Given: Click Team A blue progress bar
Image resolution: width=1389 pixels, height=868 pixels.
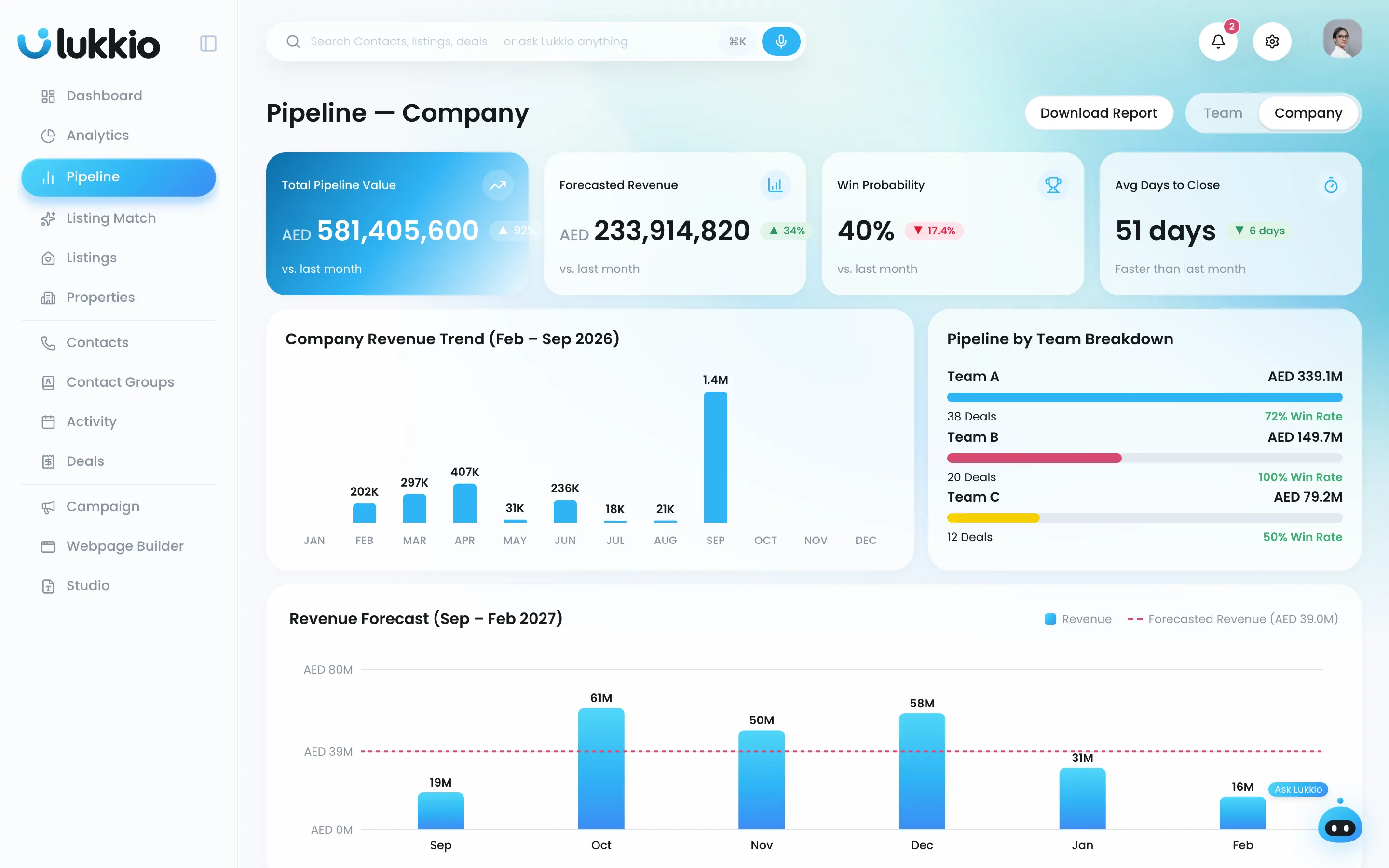Looking at the screenshot, I should pos(1144,397).
